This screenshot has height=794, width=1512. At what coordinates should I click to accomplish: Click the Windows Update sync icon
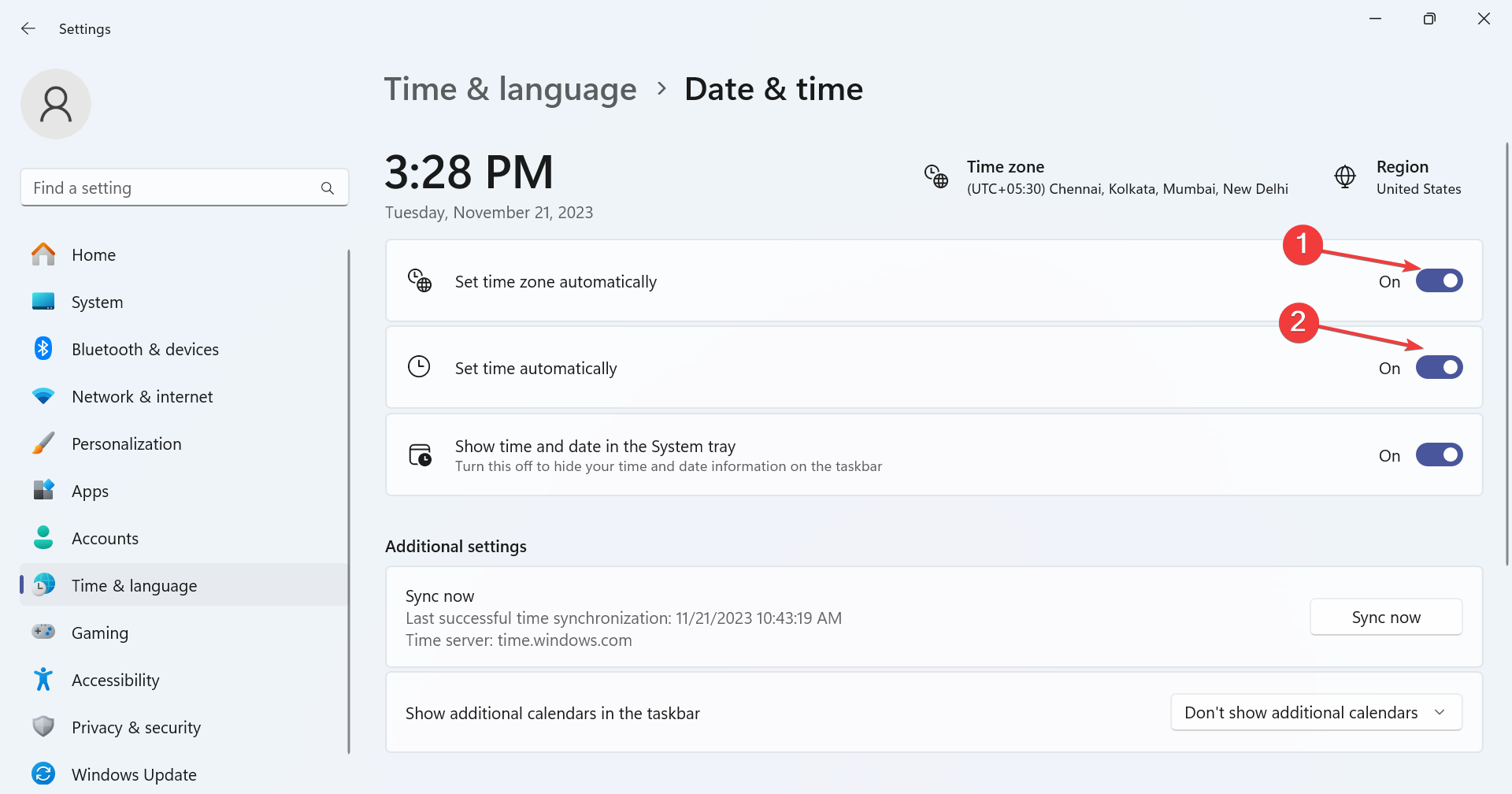43,774
